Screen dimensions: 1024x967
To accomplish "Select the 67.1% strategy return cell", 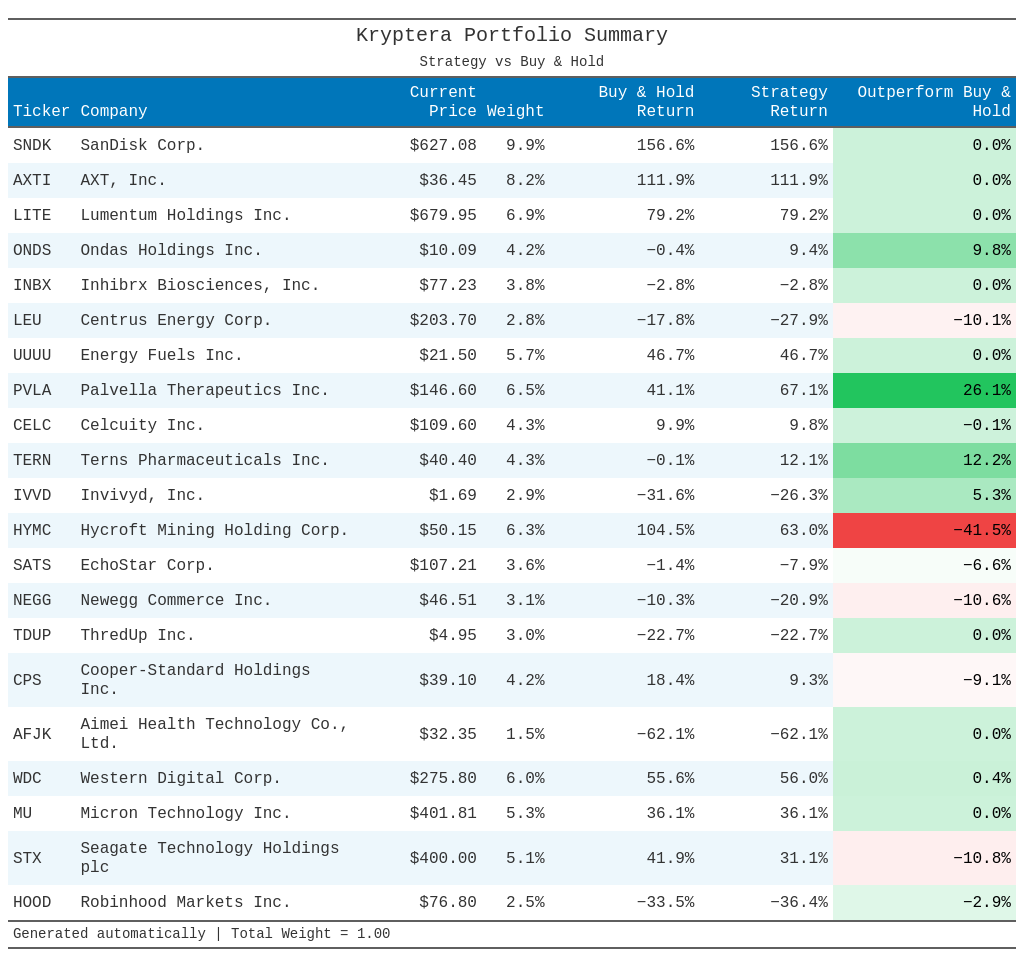I will pyautogui.click(x=803, y=390).
